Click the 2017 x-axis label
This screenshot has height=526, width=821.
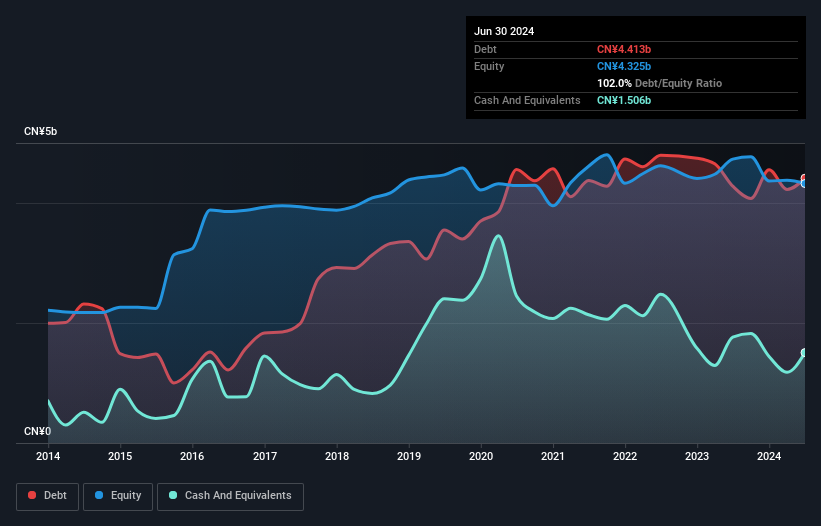pos(265,456)
